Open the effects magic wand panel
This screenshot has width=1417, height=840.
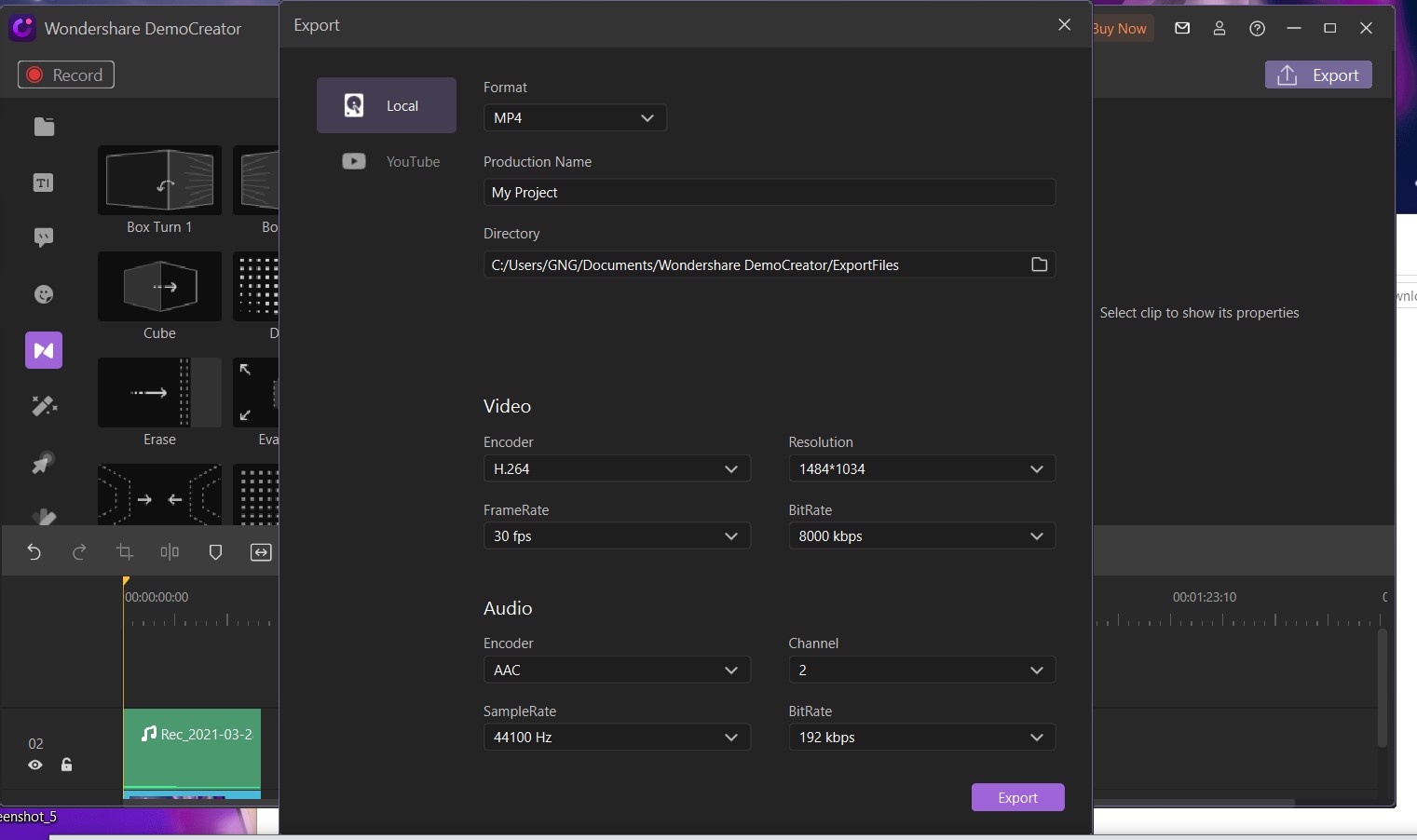click(x=44, y=406)
